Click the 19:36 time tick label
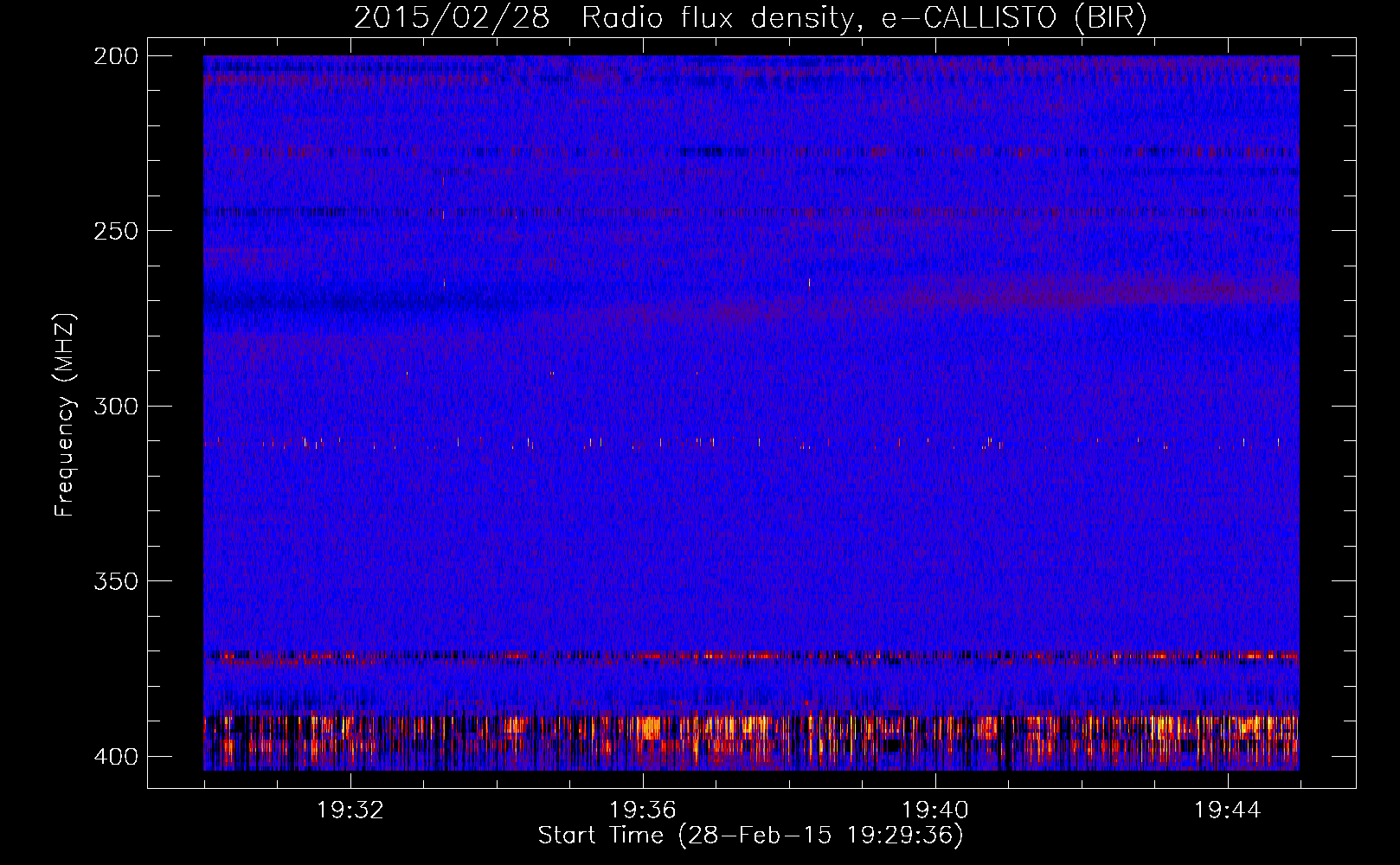Viewport: 1400px width, 865px height. pyautogui.click(x=643, y=811)
